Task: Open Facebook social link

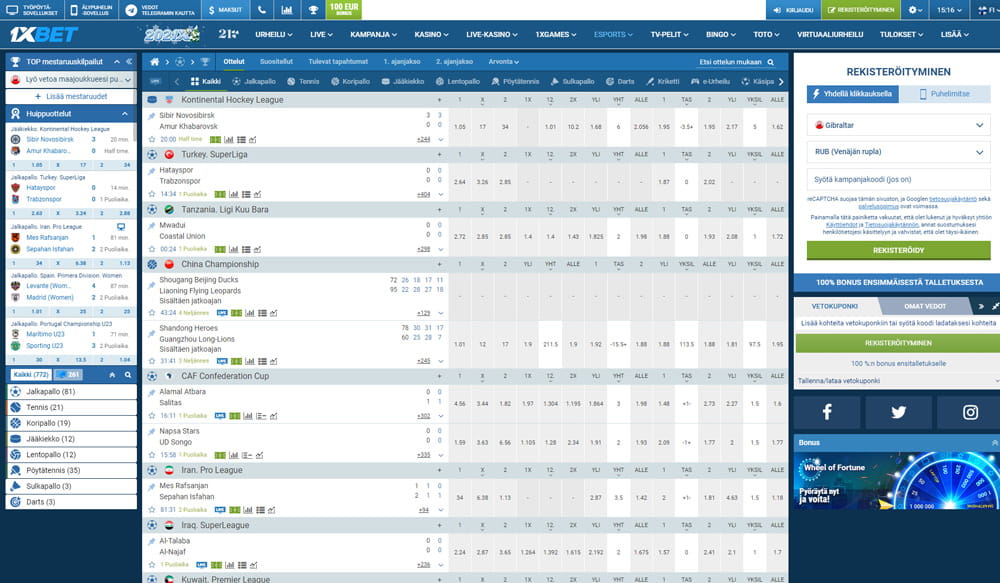Action: (x=827, y=412)
